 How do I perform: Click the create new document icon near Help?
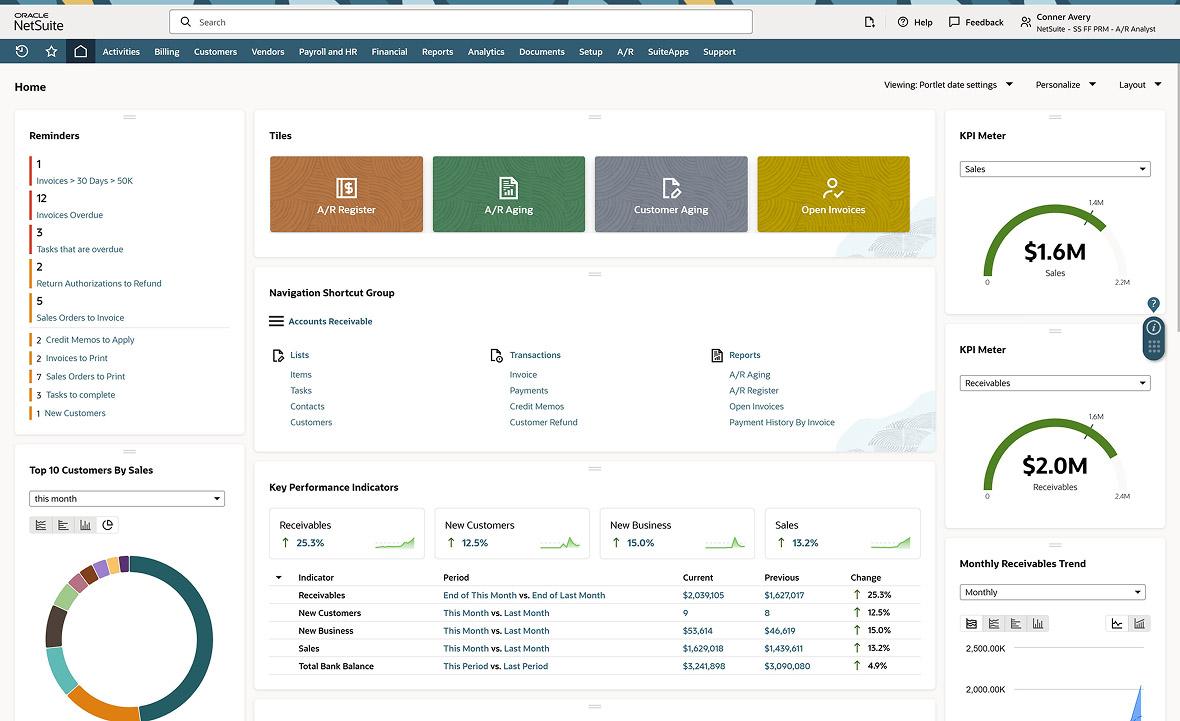click(869, 22)
